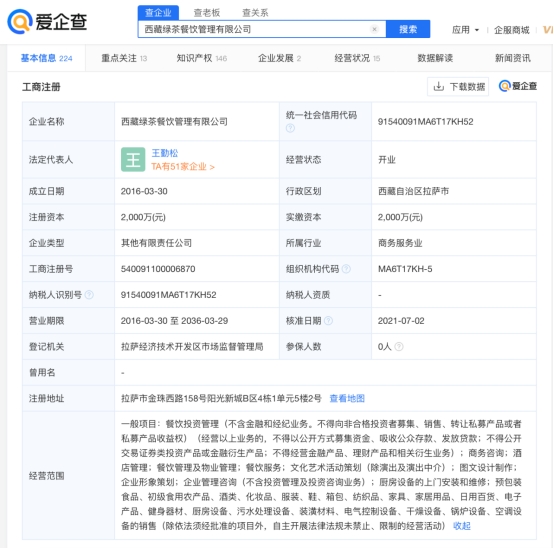This screenshot has height=549, width=554.
Task: Click the download icon in 下载数据 button
Action: 438,87
